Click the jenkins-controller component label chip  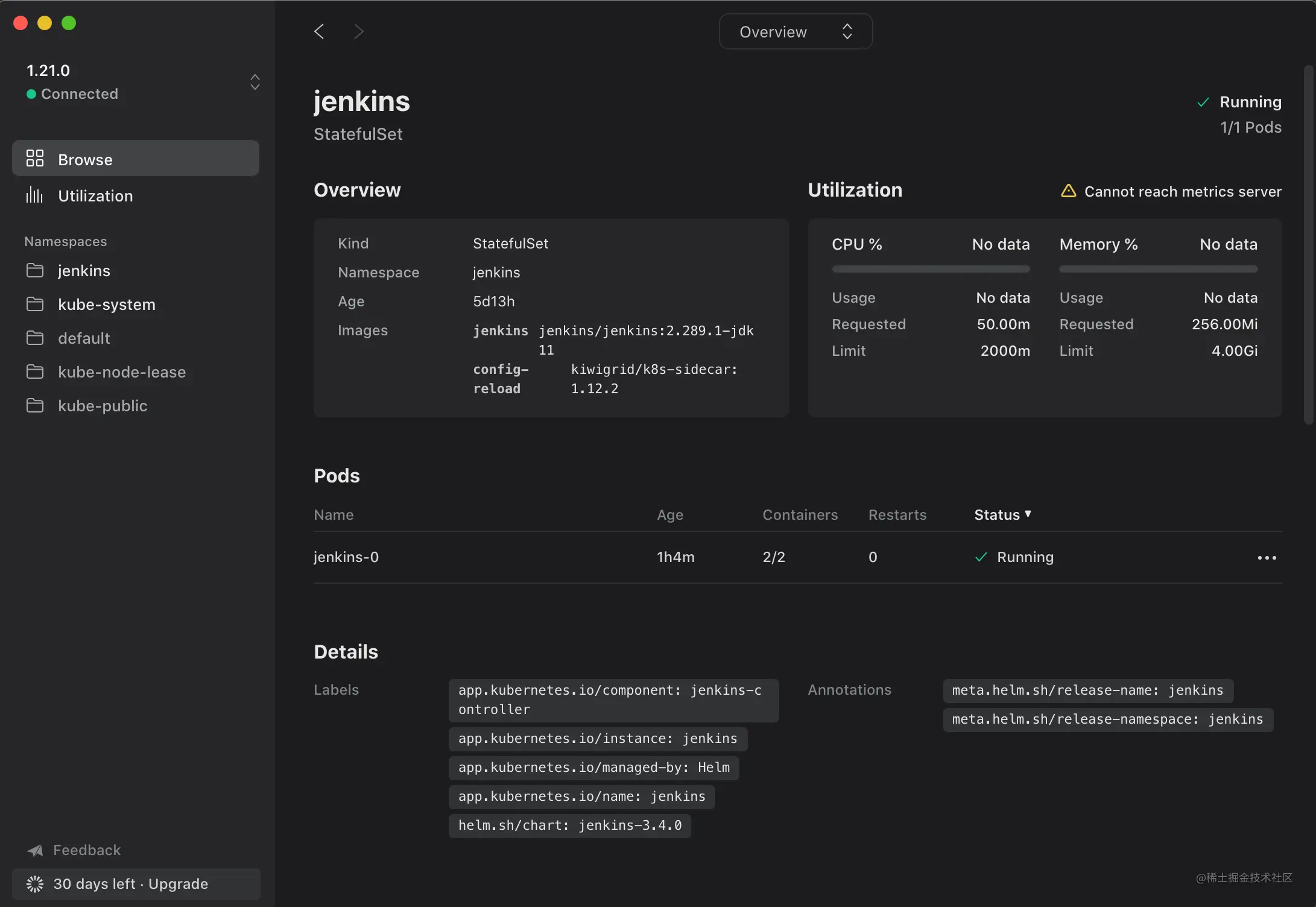(614, 700)
